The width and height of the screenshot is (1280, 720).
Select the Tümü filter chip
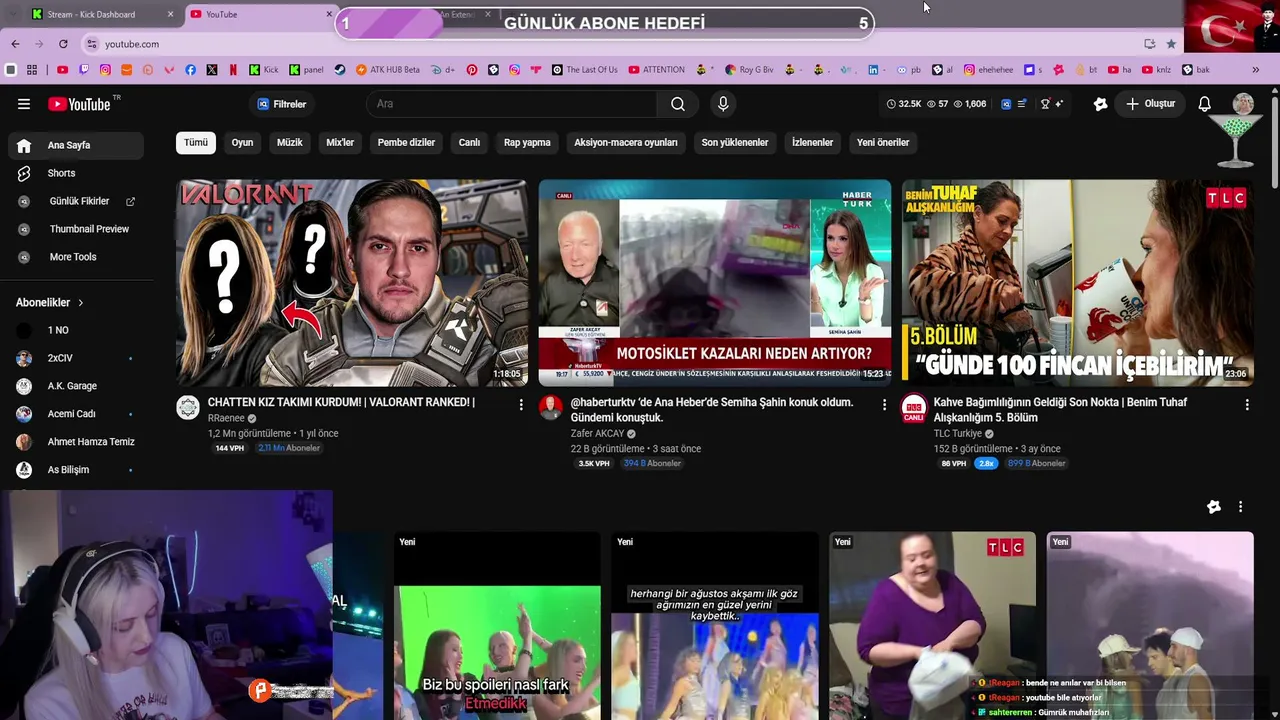(x=196, y=143)
